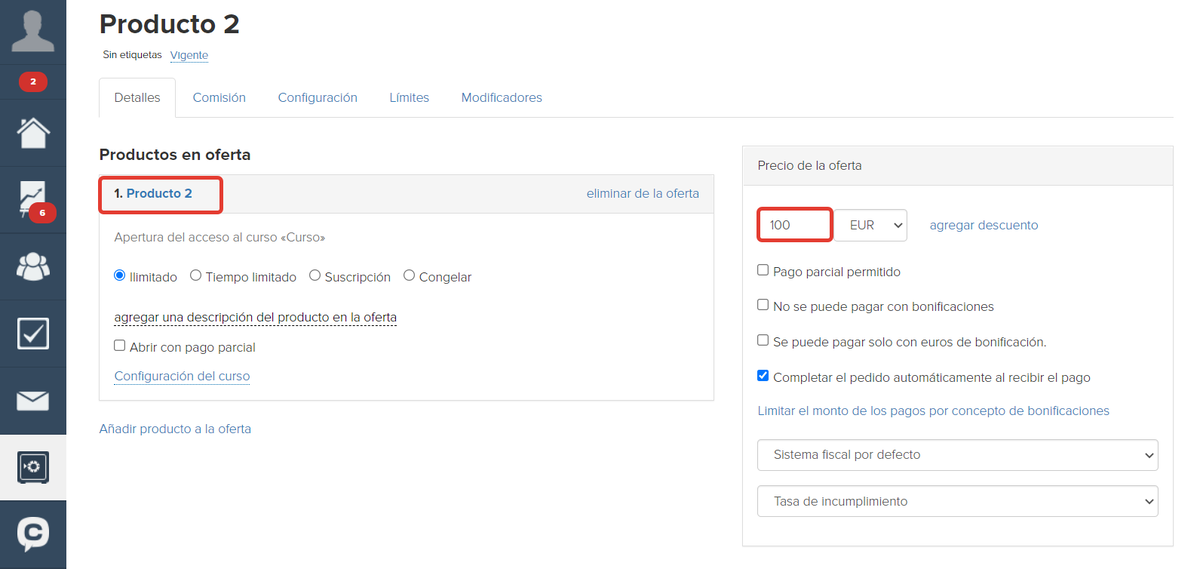1200x569 pixels.
Task: Select the Ilimitado radio option
Action: tap(120, 276)
